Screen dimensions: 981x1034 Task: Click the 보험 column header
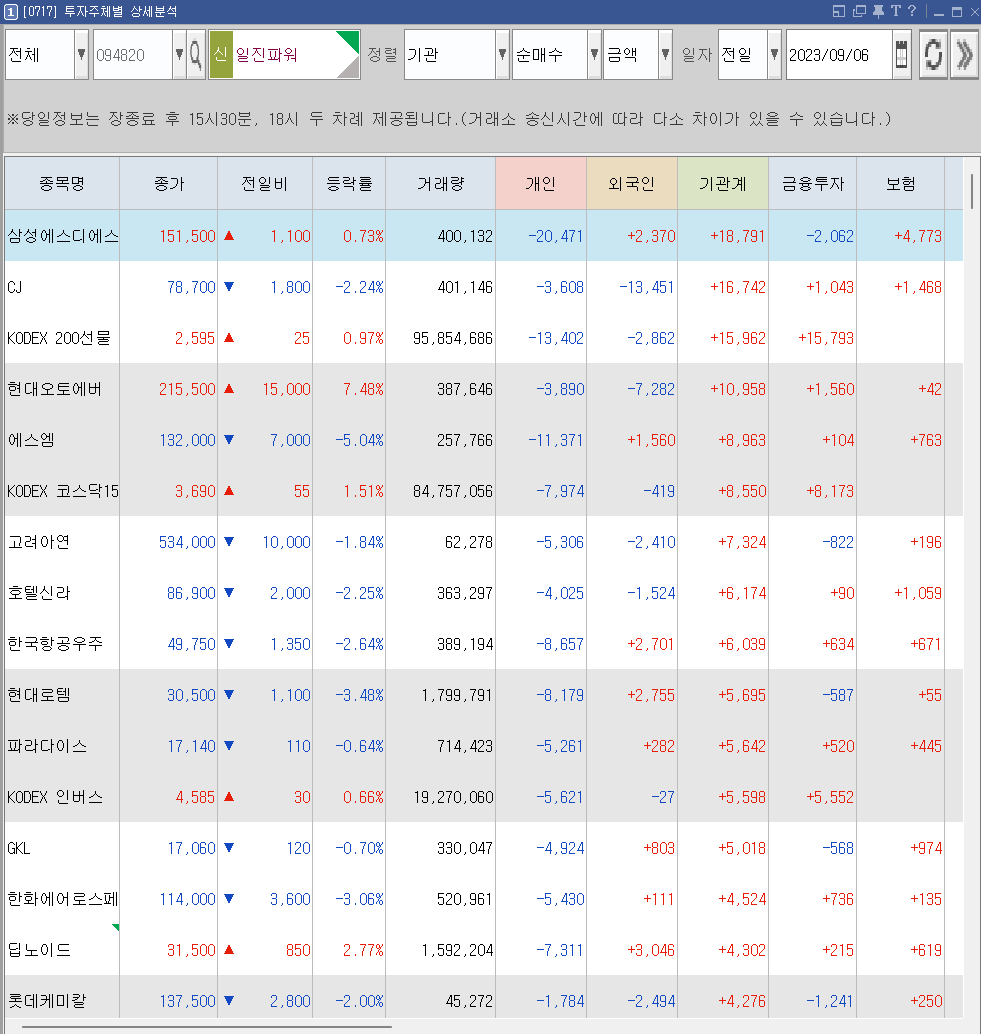[x=901, y=183]
